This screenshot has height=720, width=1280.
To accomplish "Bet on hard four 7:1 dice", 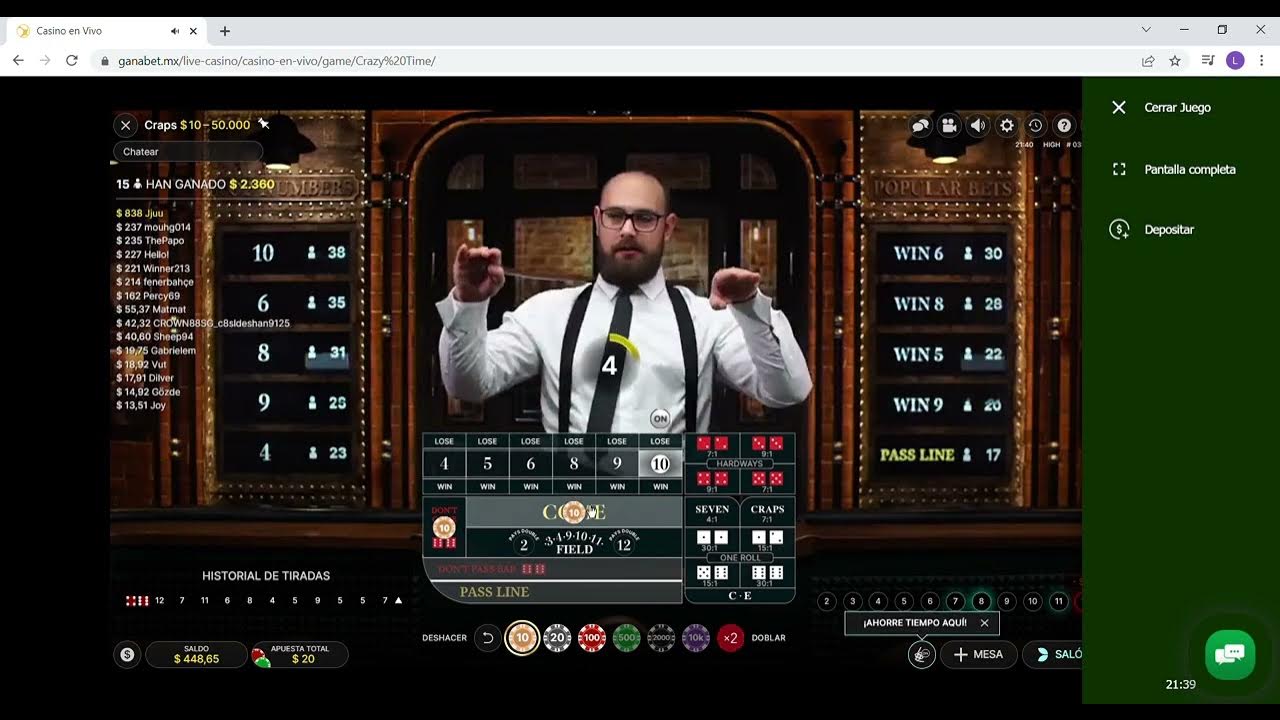I will coord(712,446).
